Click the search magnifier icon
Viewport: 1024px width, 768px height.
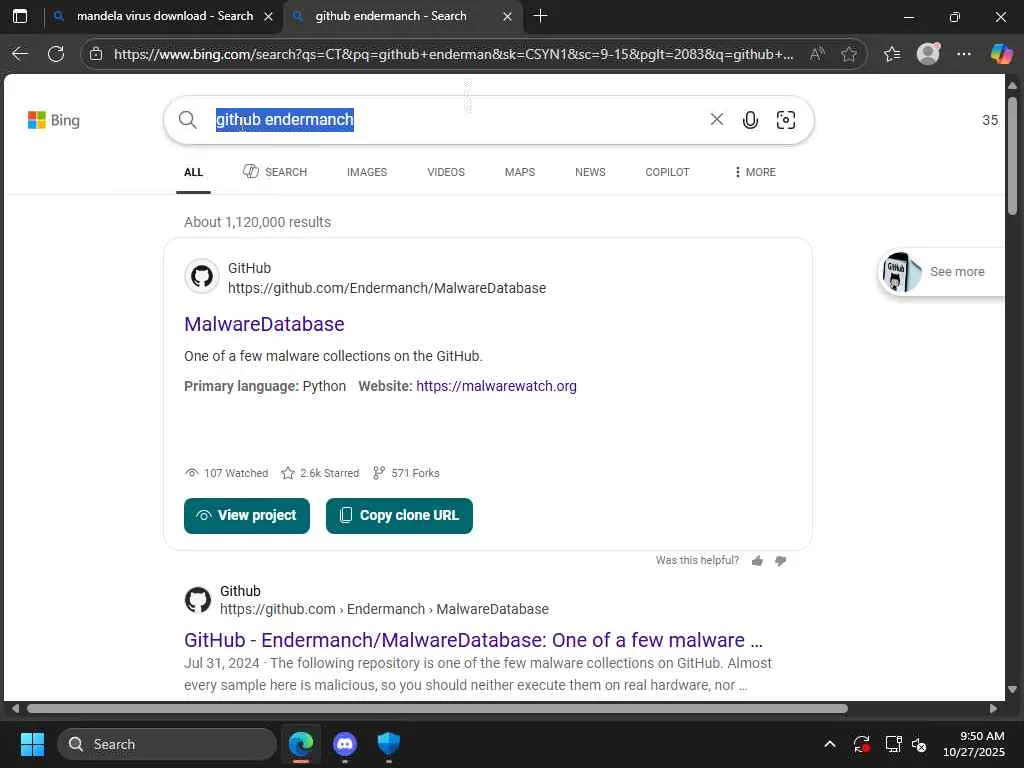[187, 120]
